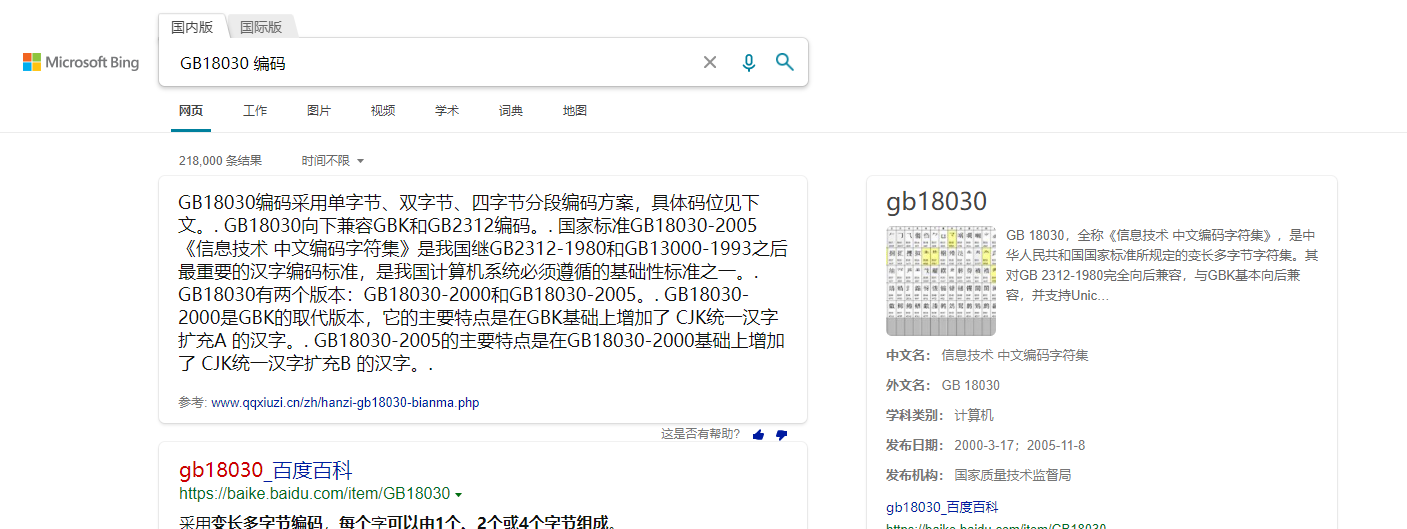Click the 218,000 条结果 result count
Image resolution: width=1407 pixels, height=529 pixels.
(220, 160)
